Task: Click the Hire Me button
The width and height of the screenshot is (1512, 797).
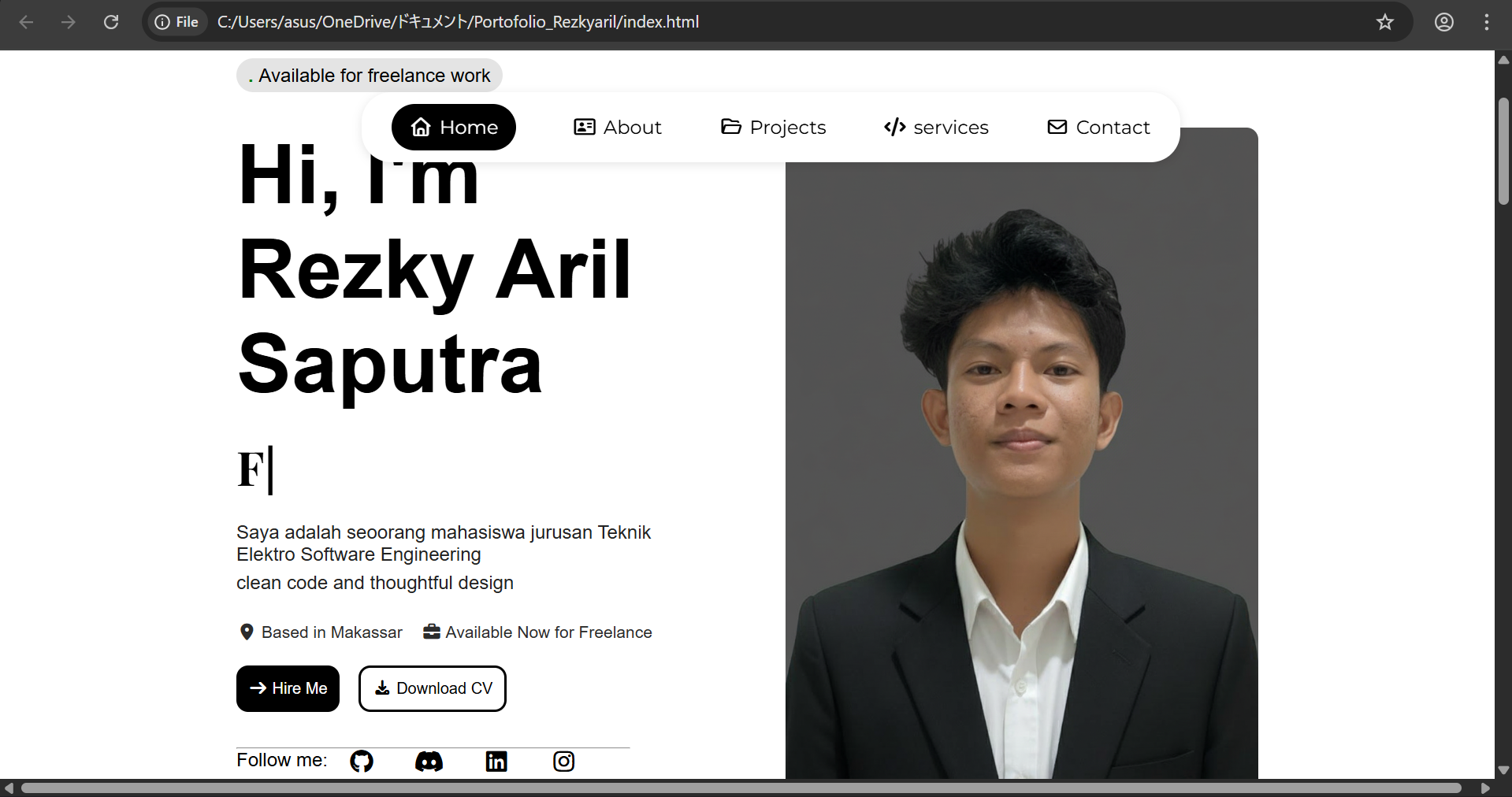Action: pos(287,688)
